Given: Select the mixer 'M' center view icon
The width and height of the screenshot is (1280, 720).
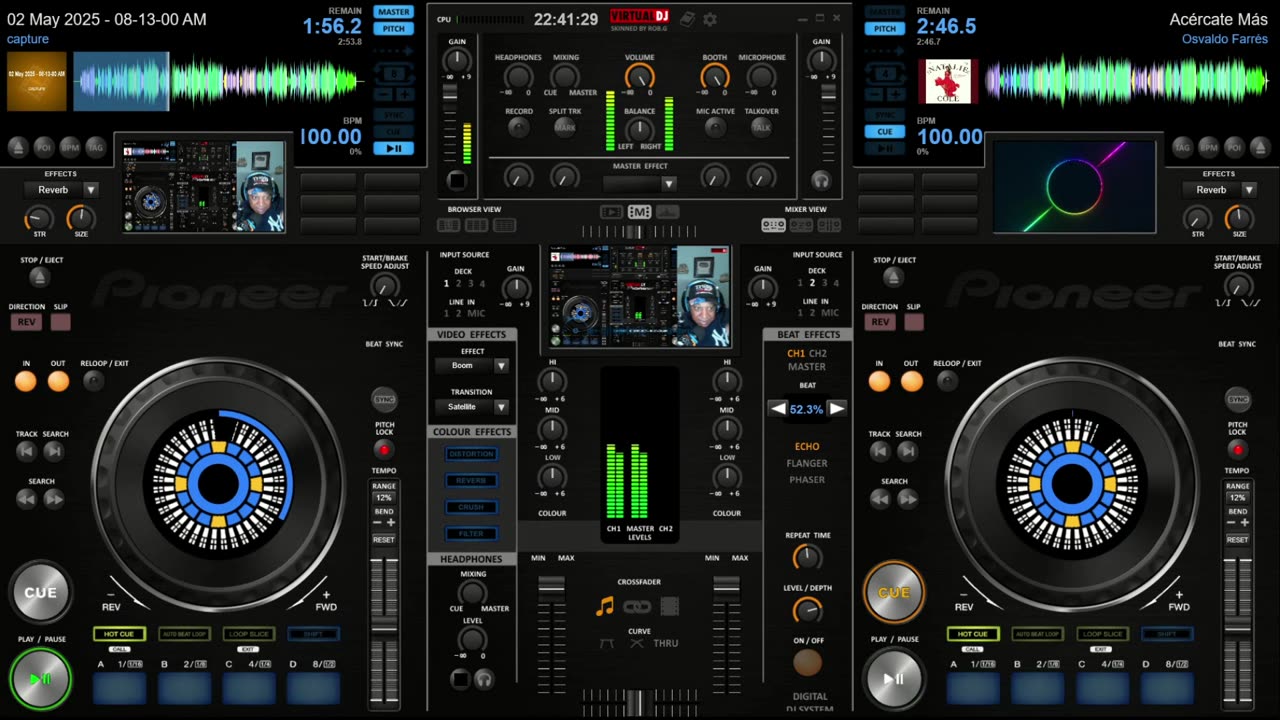Looking at the screenshot, I should [x=639, y=212].
